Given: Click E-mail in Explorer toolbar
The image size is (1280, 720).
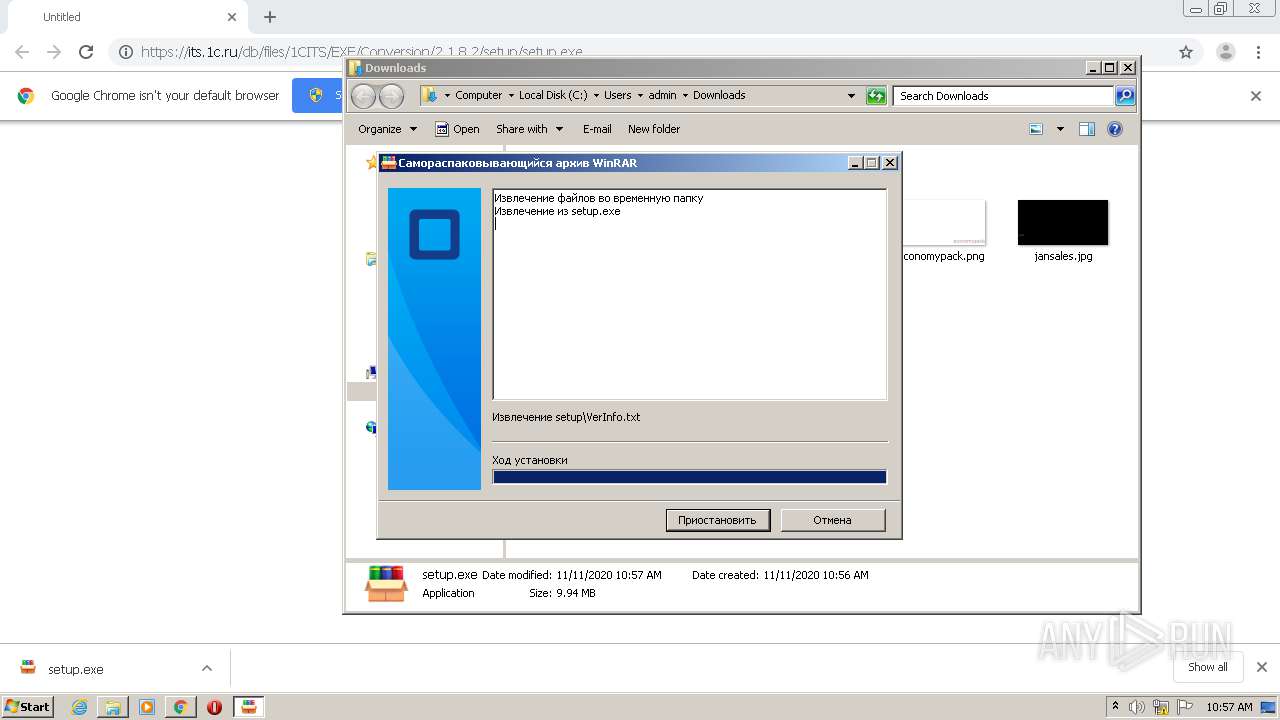Looking at the screenshot, I should (597, 129).
